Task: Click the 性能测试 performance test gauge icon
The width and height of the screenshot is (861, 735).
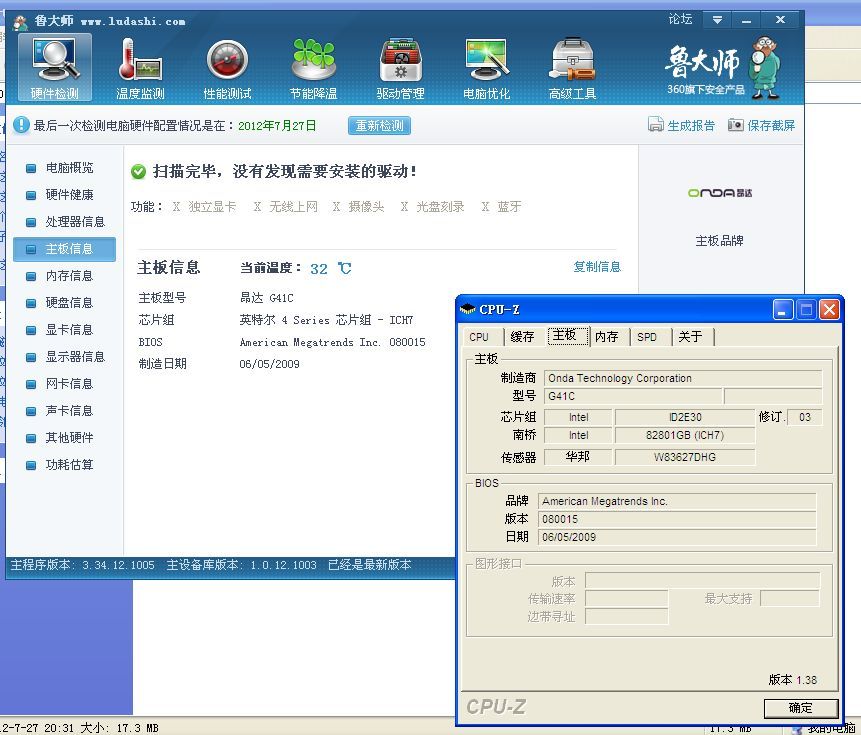Action: click(x=227, y=60)
